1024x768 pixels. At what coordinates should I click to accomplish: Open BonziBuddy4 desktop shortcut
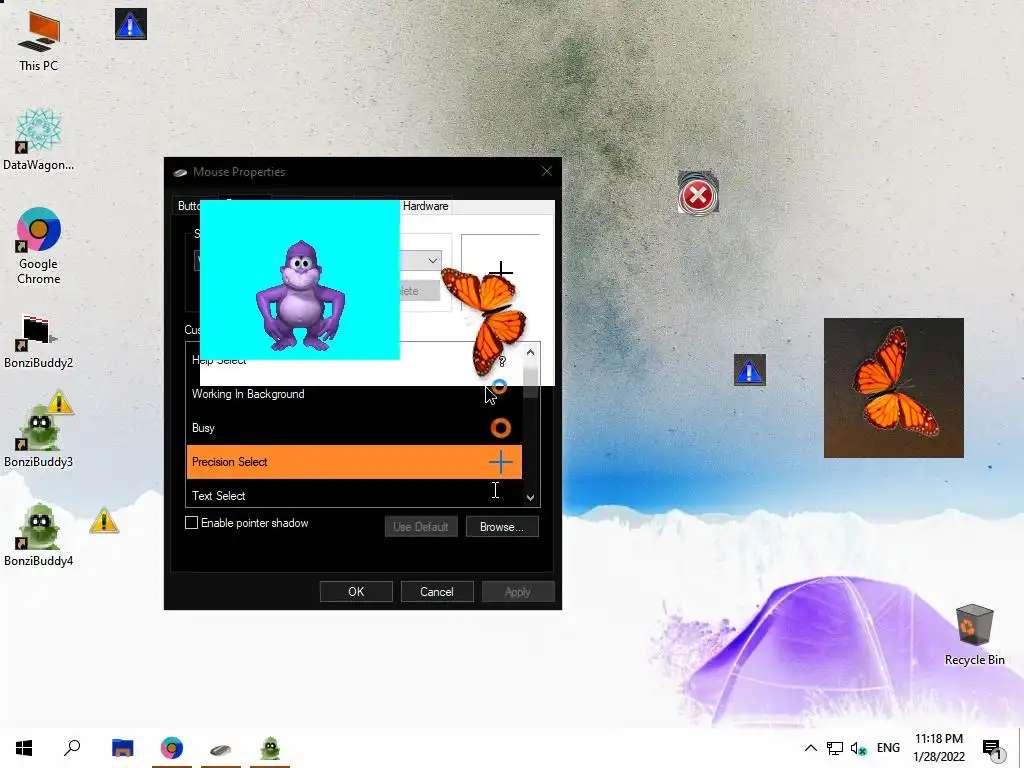(39, 536)
